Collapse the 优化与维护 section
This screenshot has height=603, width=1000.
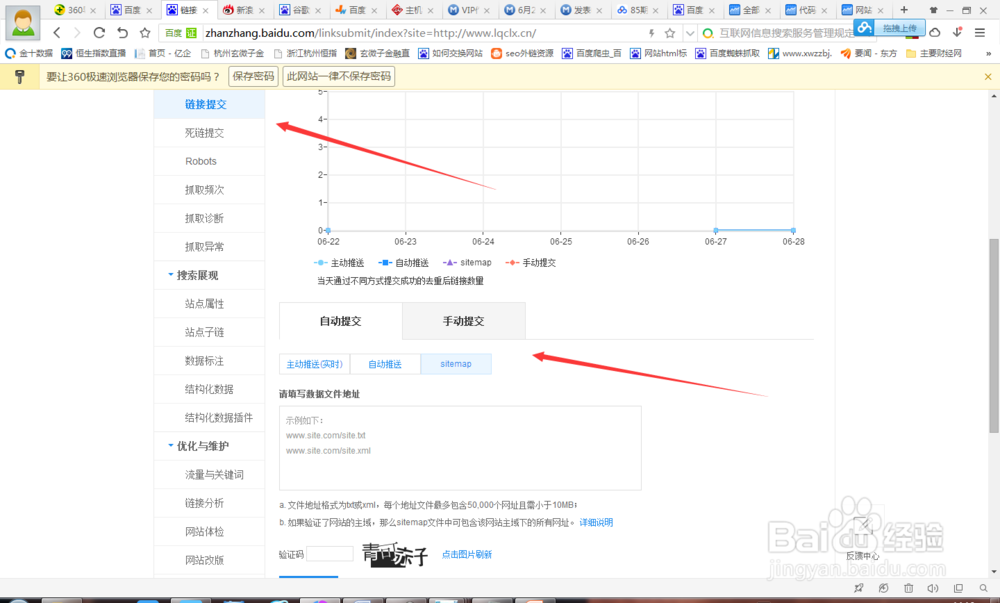198,446
